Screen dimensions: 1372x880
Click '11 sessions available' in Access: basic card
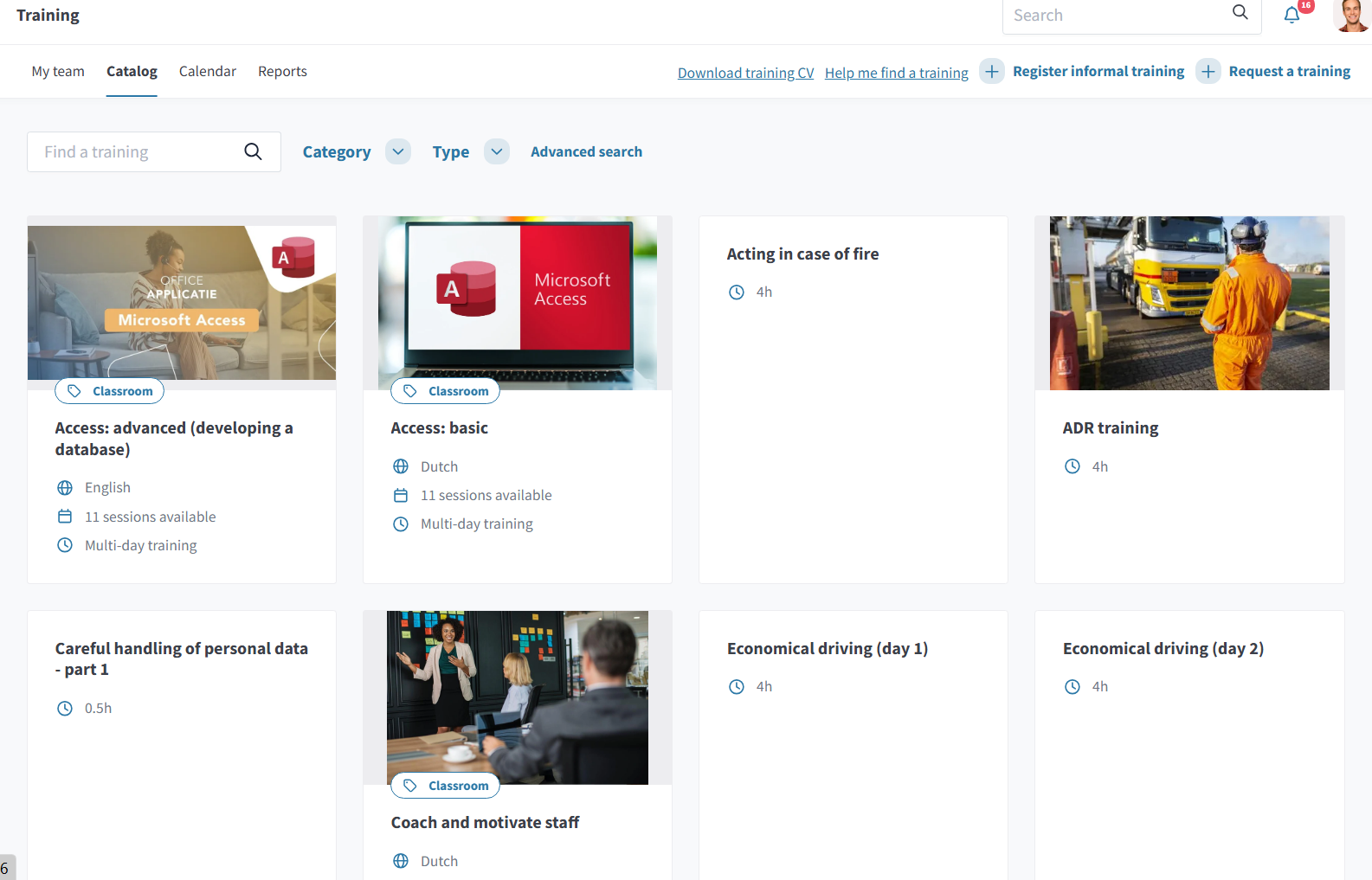tap(486, 495)
